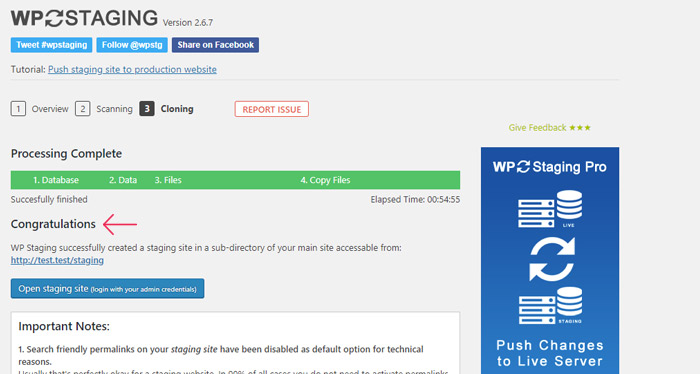700x374 pixels.
Task: Click the Tweet #wpstaging button
Action: tap(51, 45)
